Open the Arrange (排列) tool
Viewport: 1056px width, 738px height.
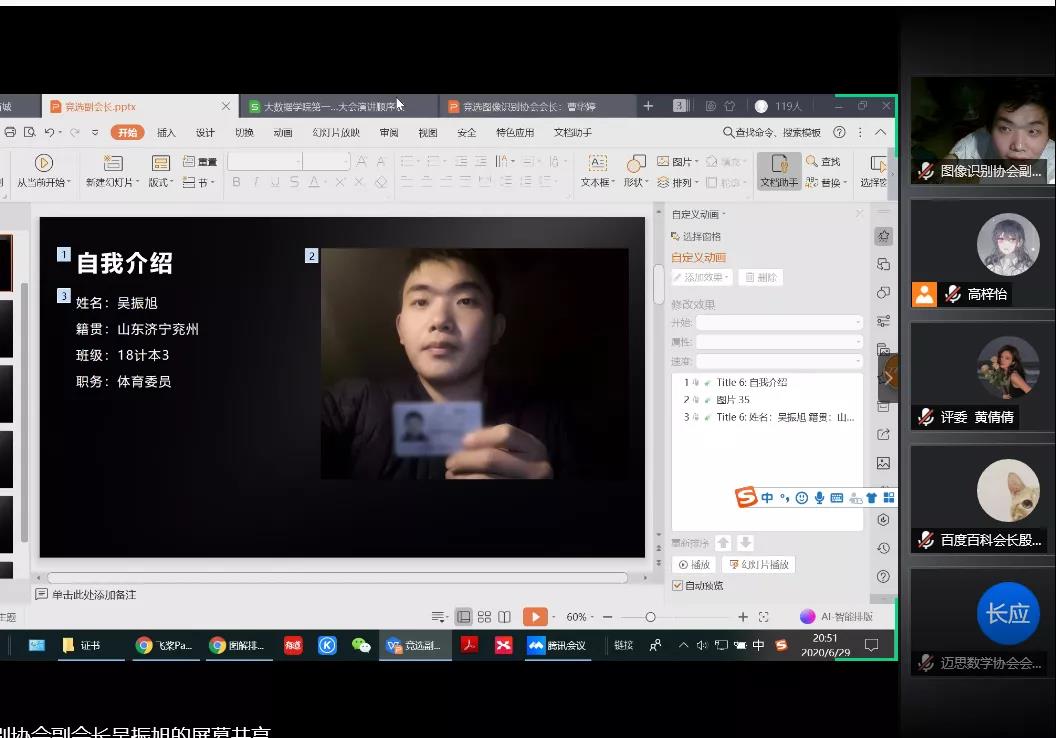coord(677,182)
